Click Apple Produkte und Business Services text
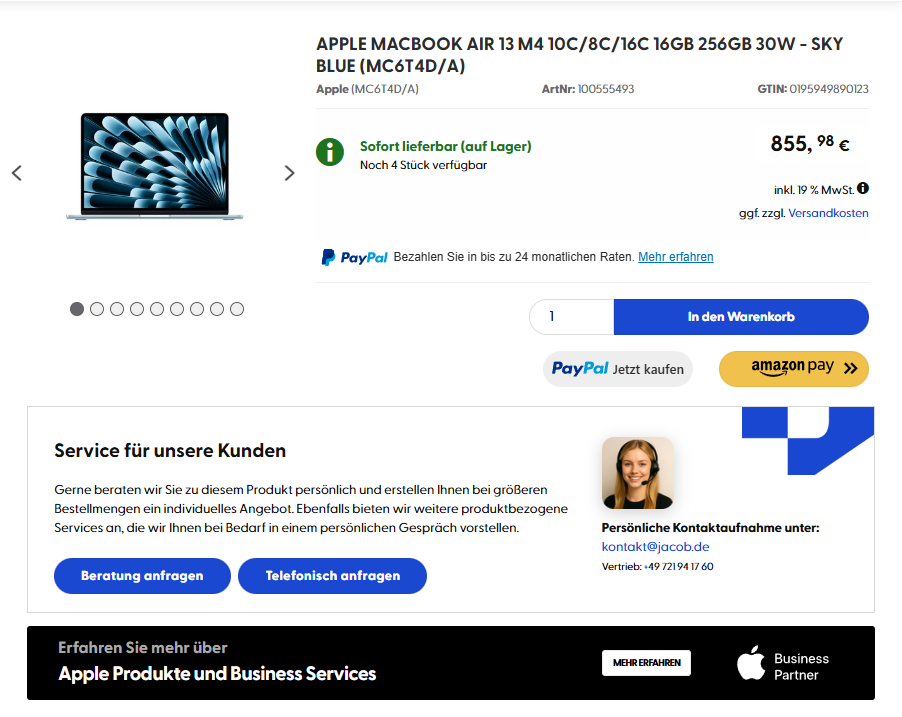The height and width of the screenshot is (717, 902). coord(217,673)
